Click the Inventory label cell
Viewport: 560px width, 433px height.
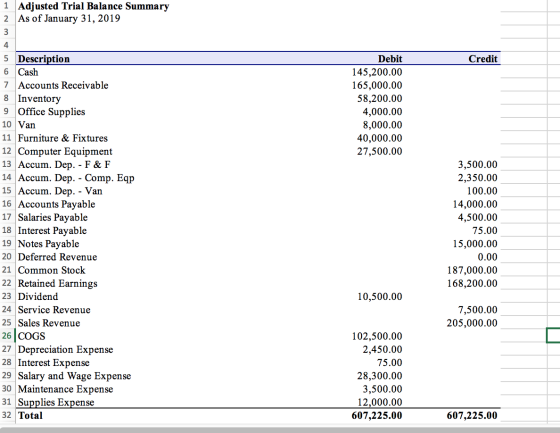click(39, 98)
